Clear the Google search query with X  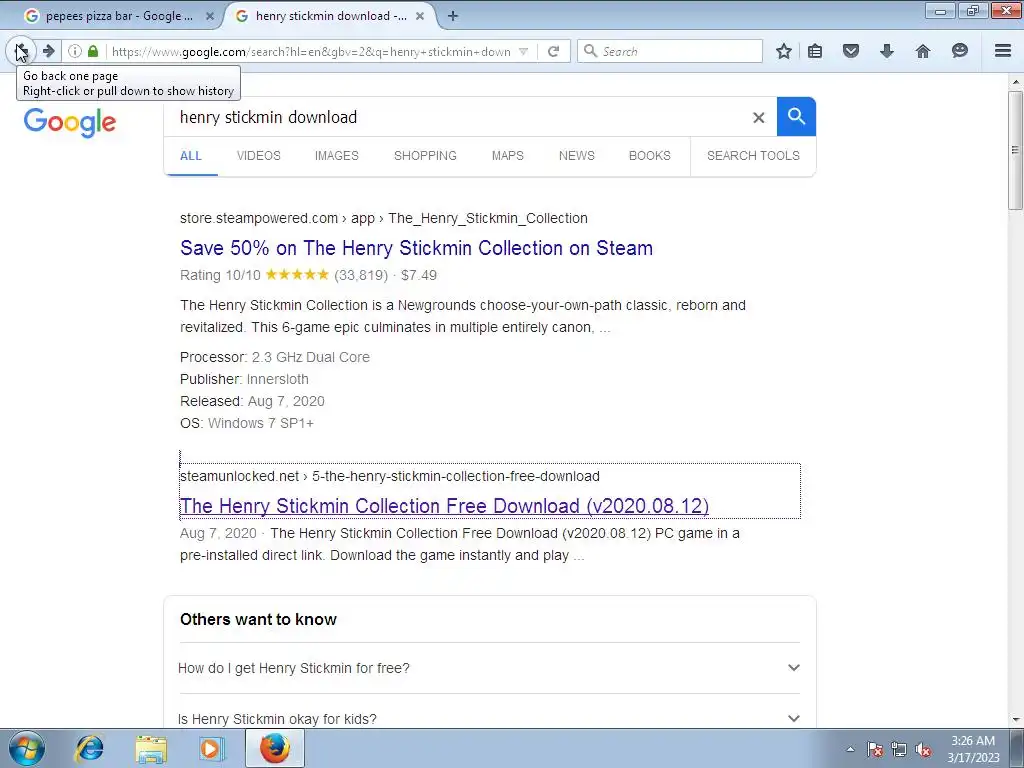758,118
